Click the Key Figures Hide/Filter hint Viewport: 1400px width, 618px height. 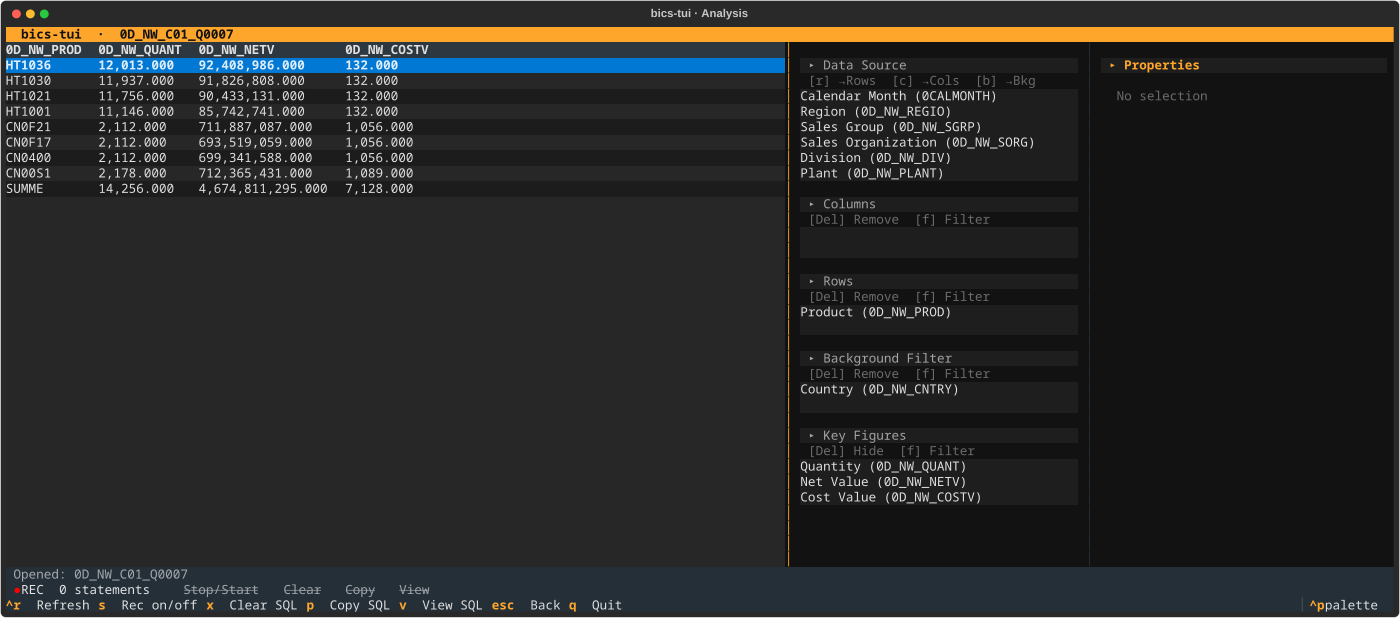(891, 451)
